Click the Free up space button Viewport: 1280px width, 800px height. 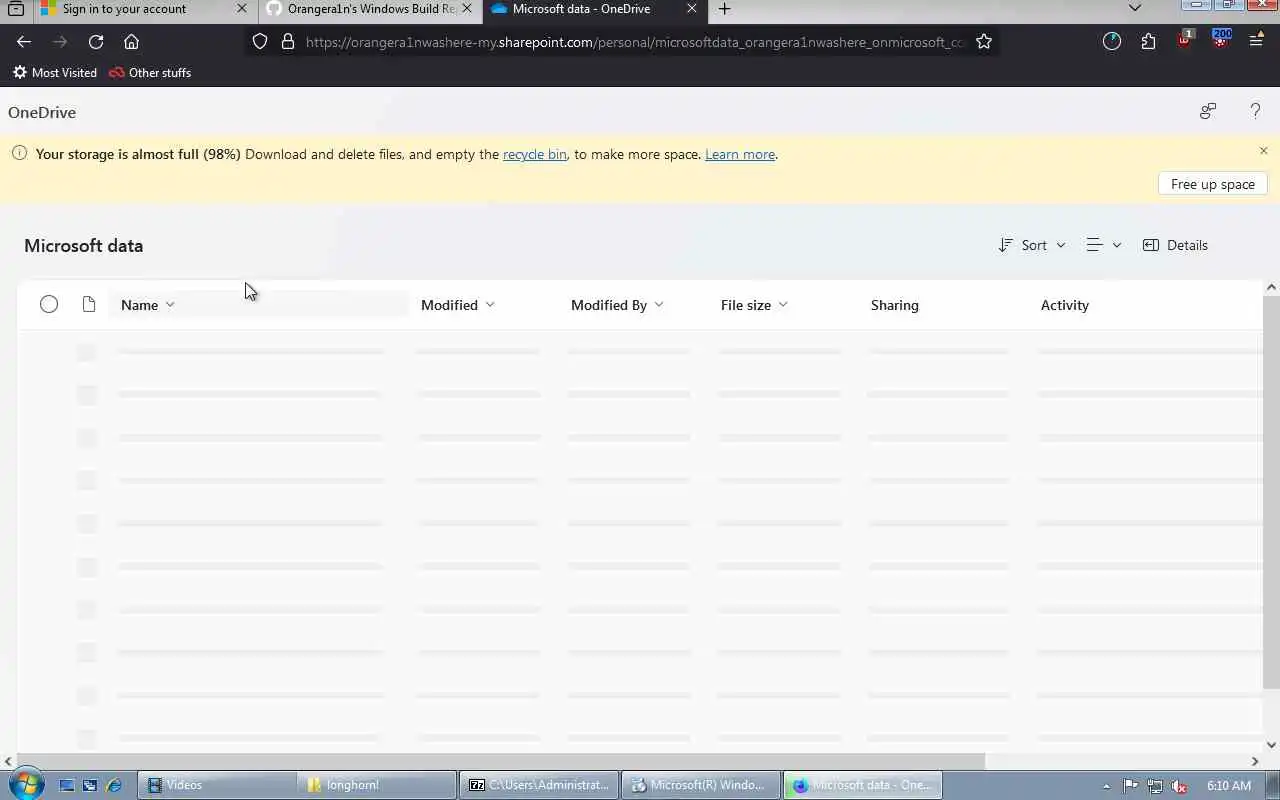coord(1213,184)
